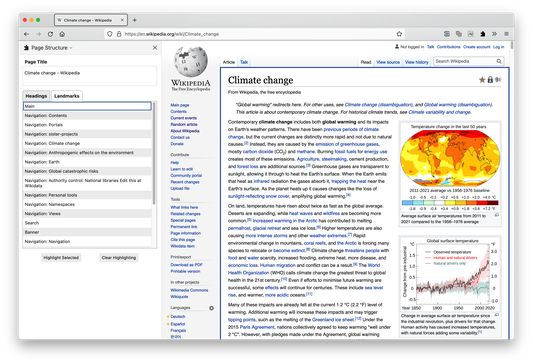533x364 pixels.
Task: Click the browser address bar URL
Action: (x=172, y=34)
